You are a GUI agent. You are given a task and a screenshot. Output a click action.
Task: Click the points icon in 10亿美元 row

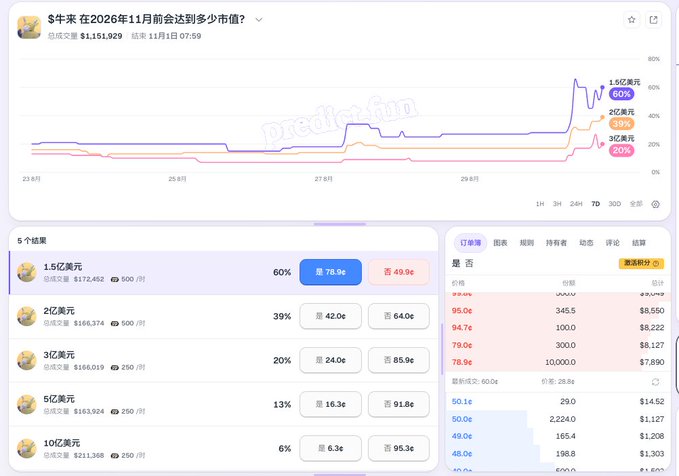tap(114, 456)
